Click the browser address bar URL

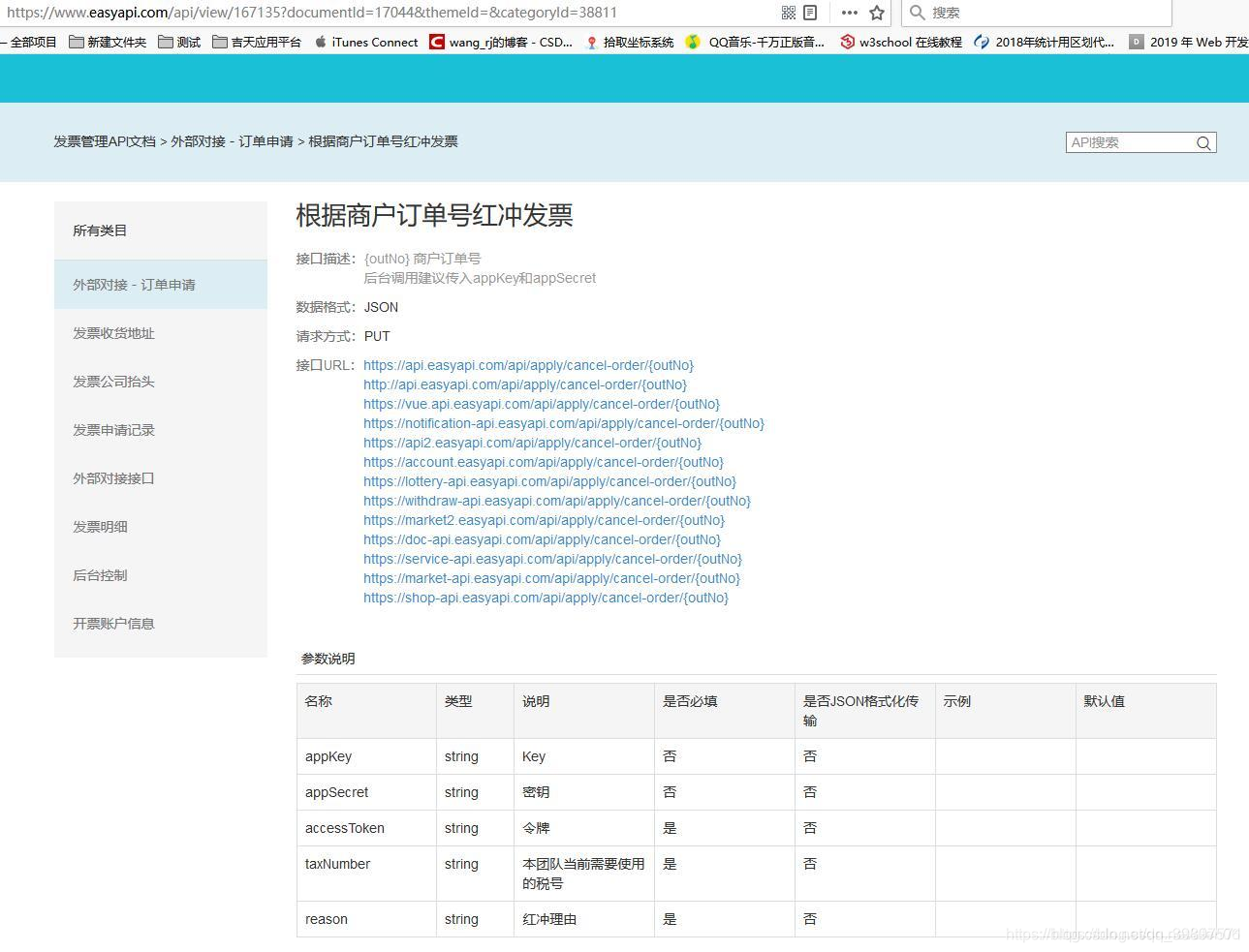click(x=312, y=13)
